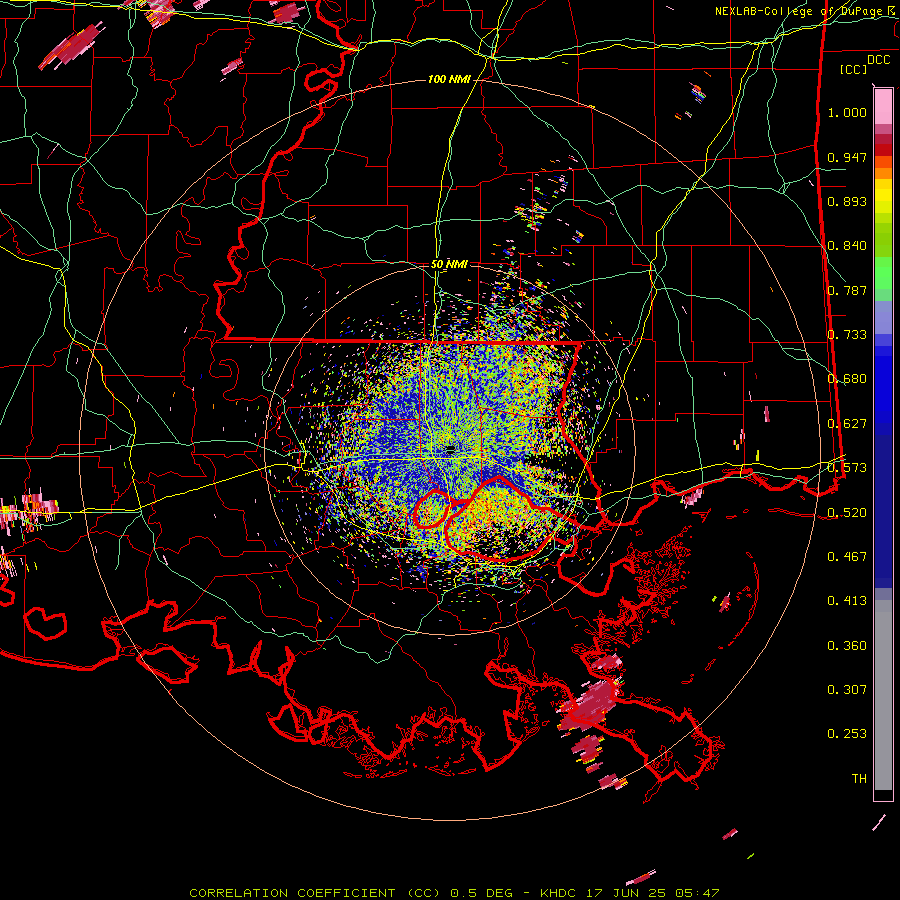Click the 100 NMI range ring label

(x=449, y=79)
